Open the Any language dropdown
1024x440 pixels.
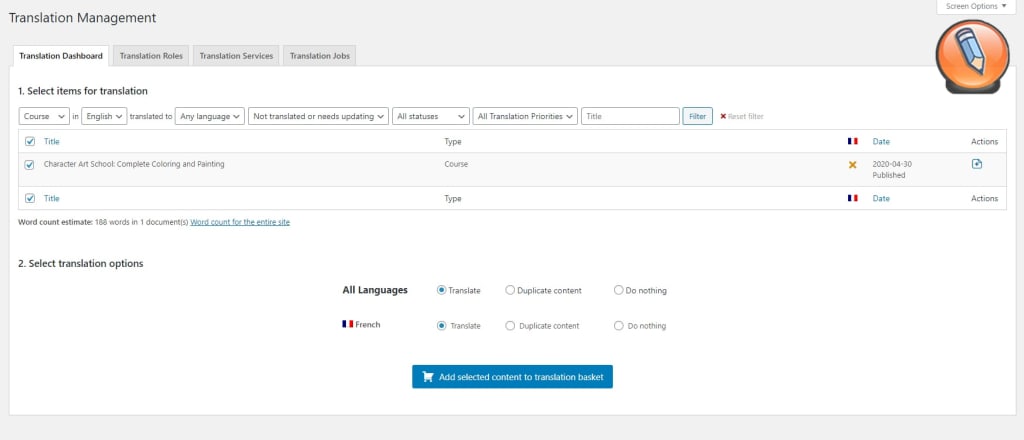(x=210, y=116)
